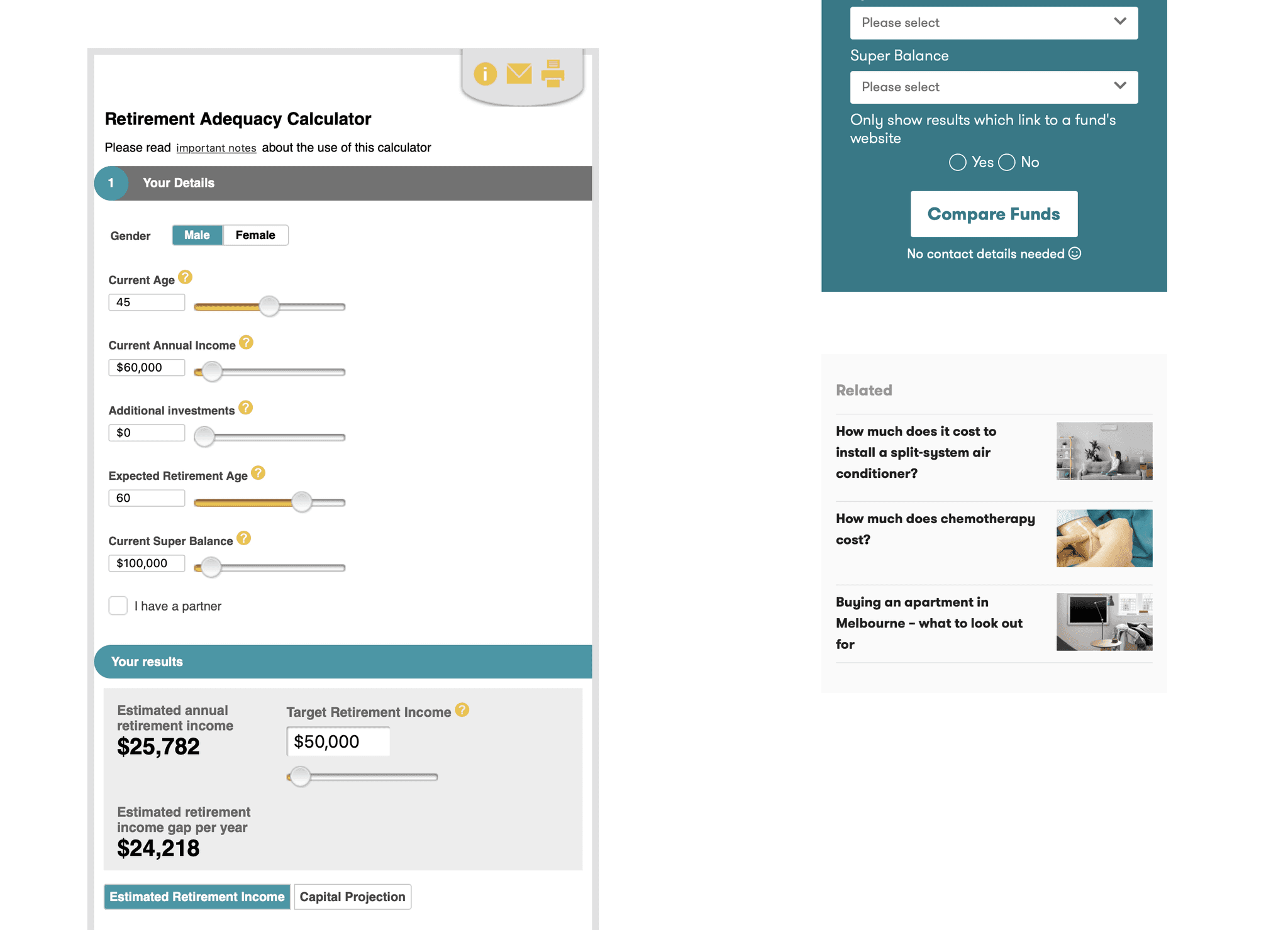Open Expected Retirement Age help icon

tap(258, 473)
